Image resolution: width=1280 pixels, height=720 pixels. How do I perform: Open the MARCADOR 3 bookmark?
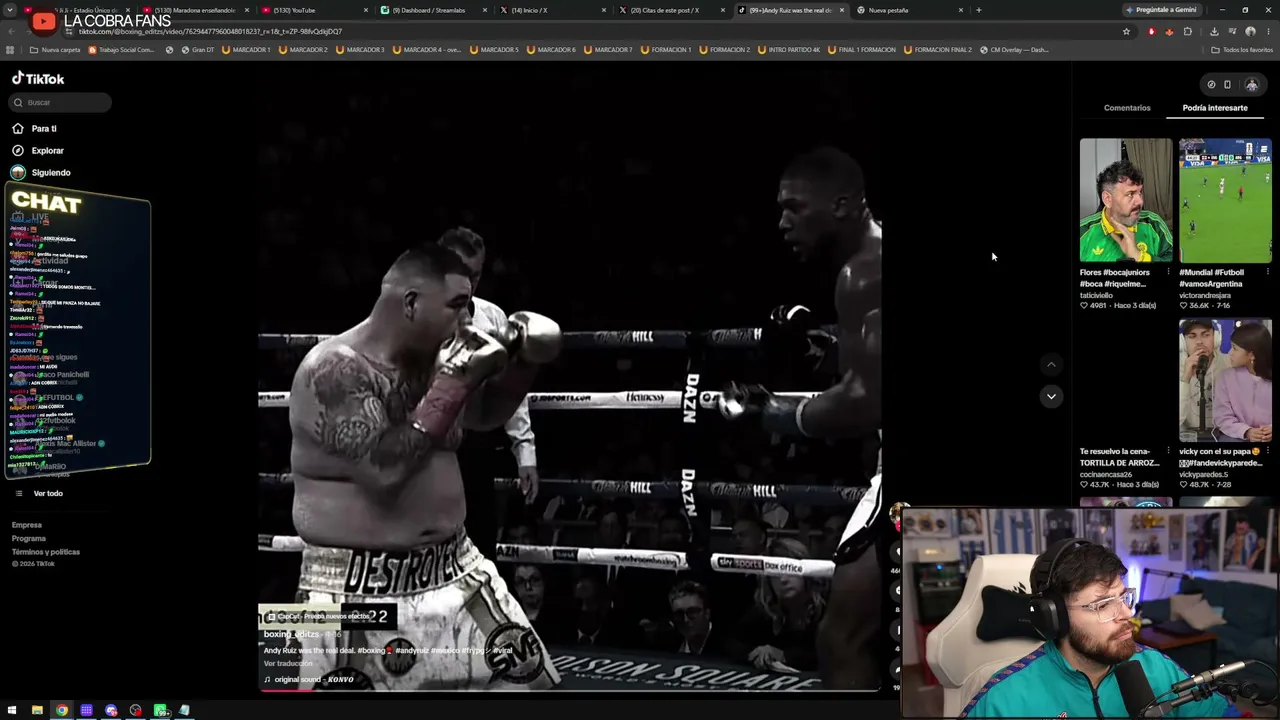tap(361, 50)
